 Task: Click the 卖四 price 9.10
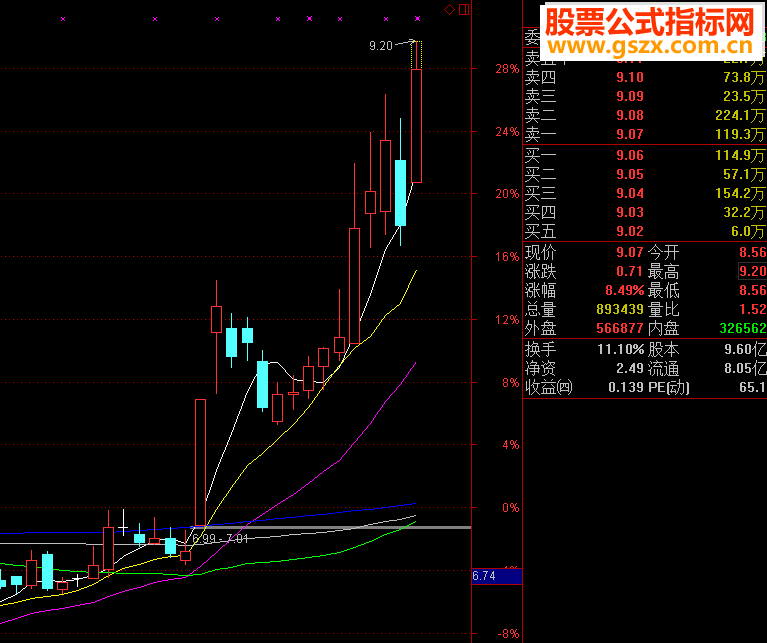point(630,77)
